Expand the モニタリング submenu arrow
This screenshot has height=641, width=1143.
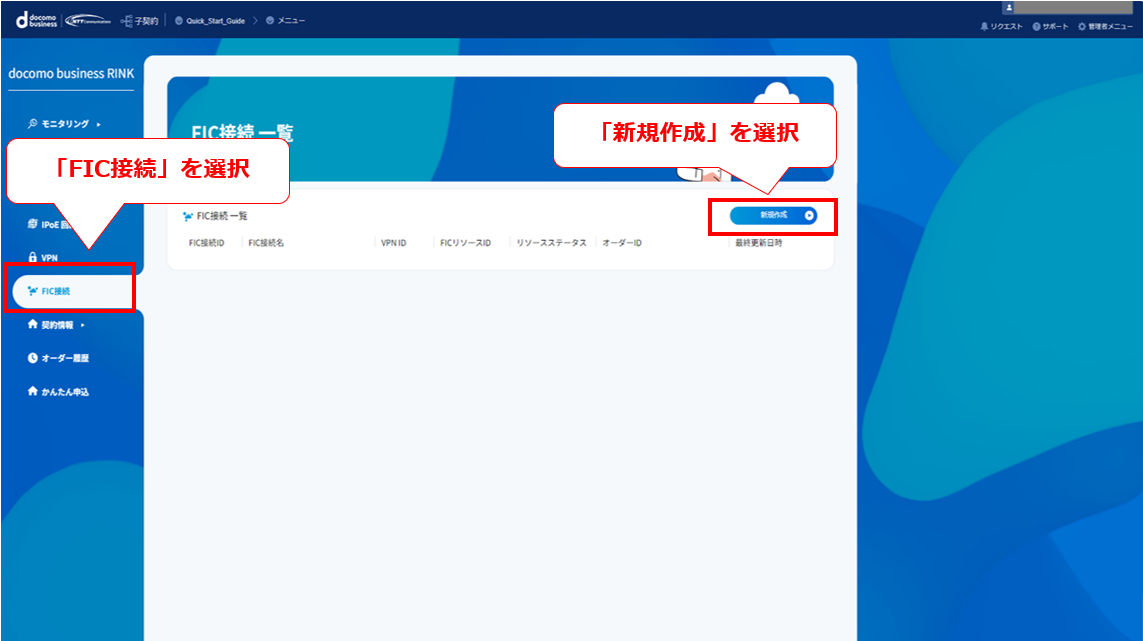point(98,124)
